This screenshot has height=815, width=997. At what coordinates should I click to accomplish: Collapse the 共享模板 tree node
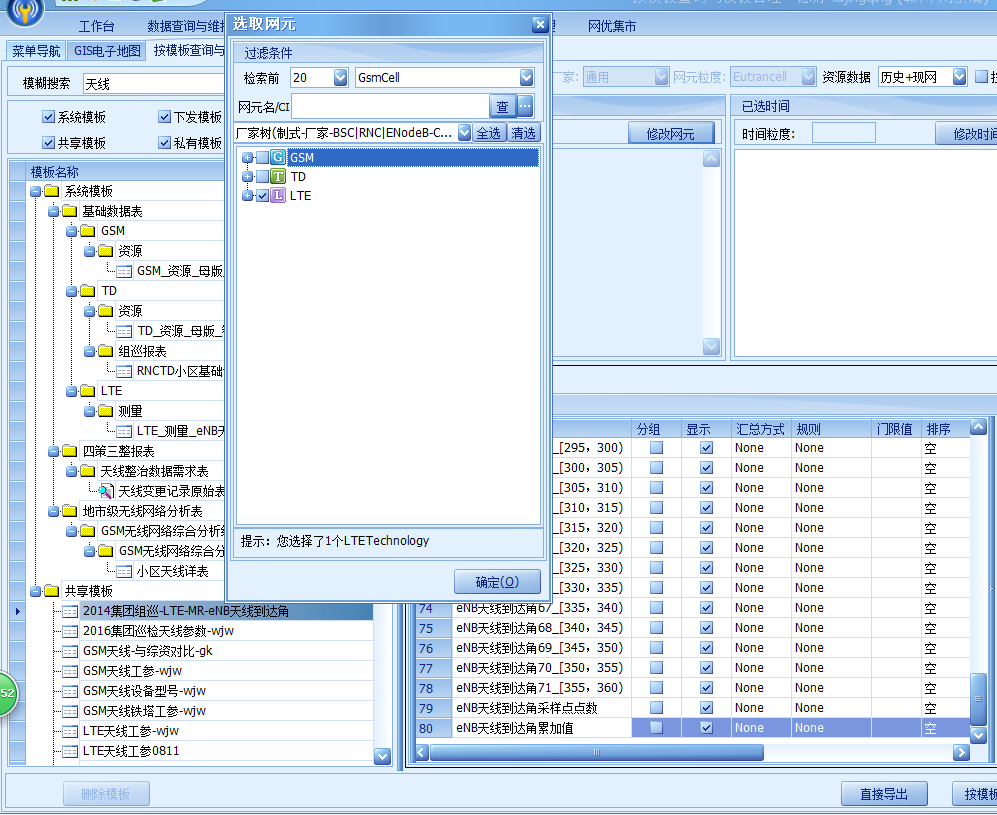(36, 591)
